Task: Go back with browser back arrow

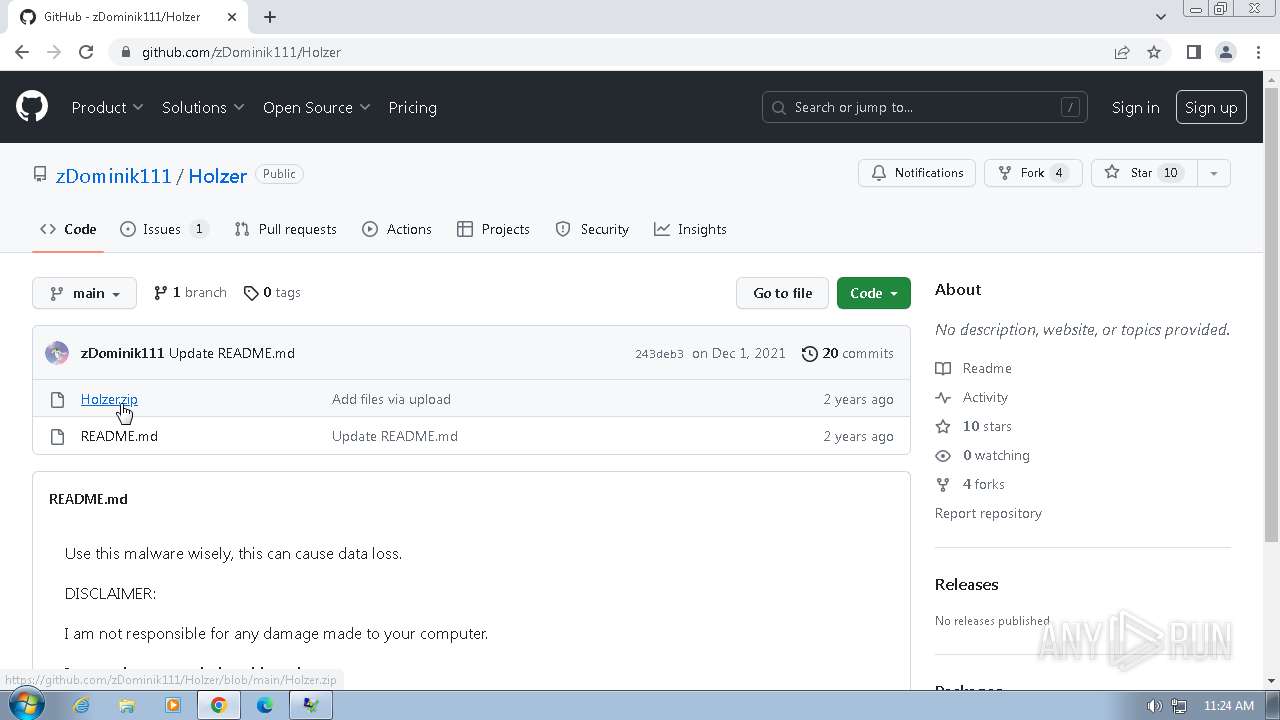Action: (x=22, y=52)
